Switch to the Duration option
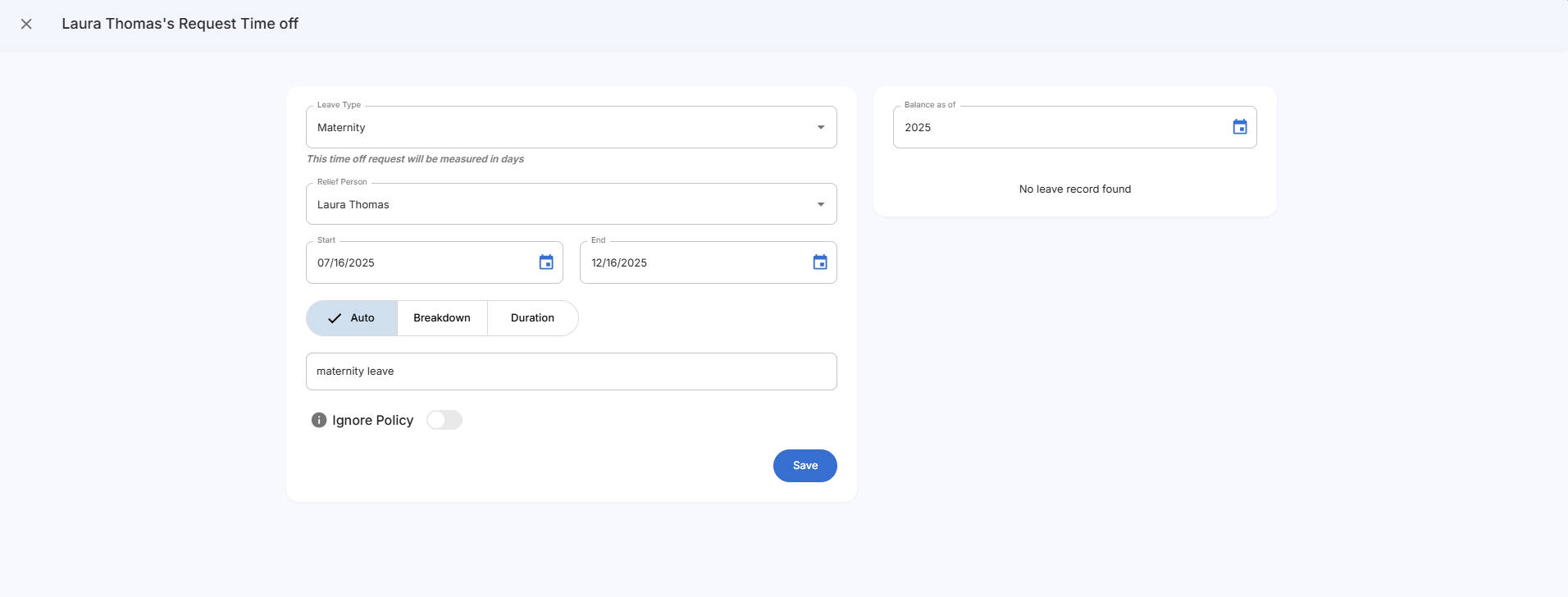 [532, 318]
